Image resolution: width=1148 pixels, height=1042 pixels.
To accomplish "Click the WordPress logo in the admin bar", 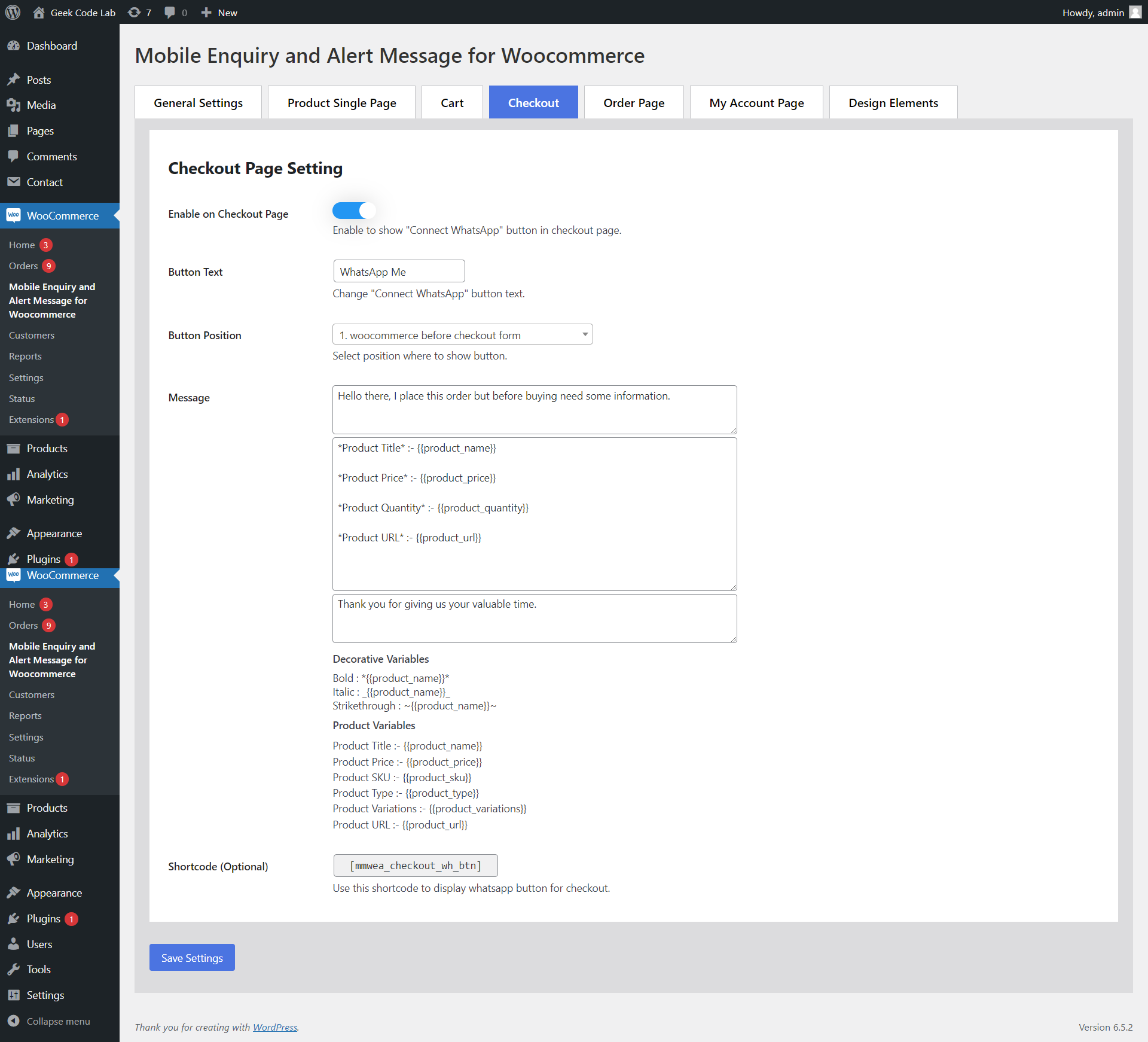I will tap(13, 12).
